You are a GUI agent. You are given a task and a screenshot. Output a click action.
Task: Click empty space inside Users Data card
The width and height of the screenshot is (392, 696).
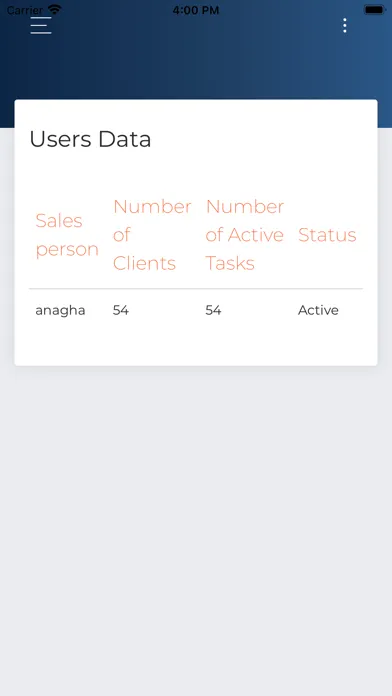click(196, 346)
